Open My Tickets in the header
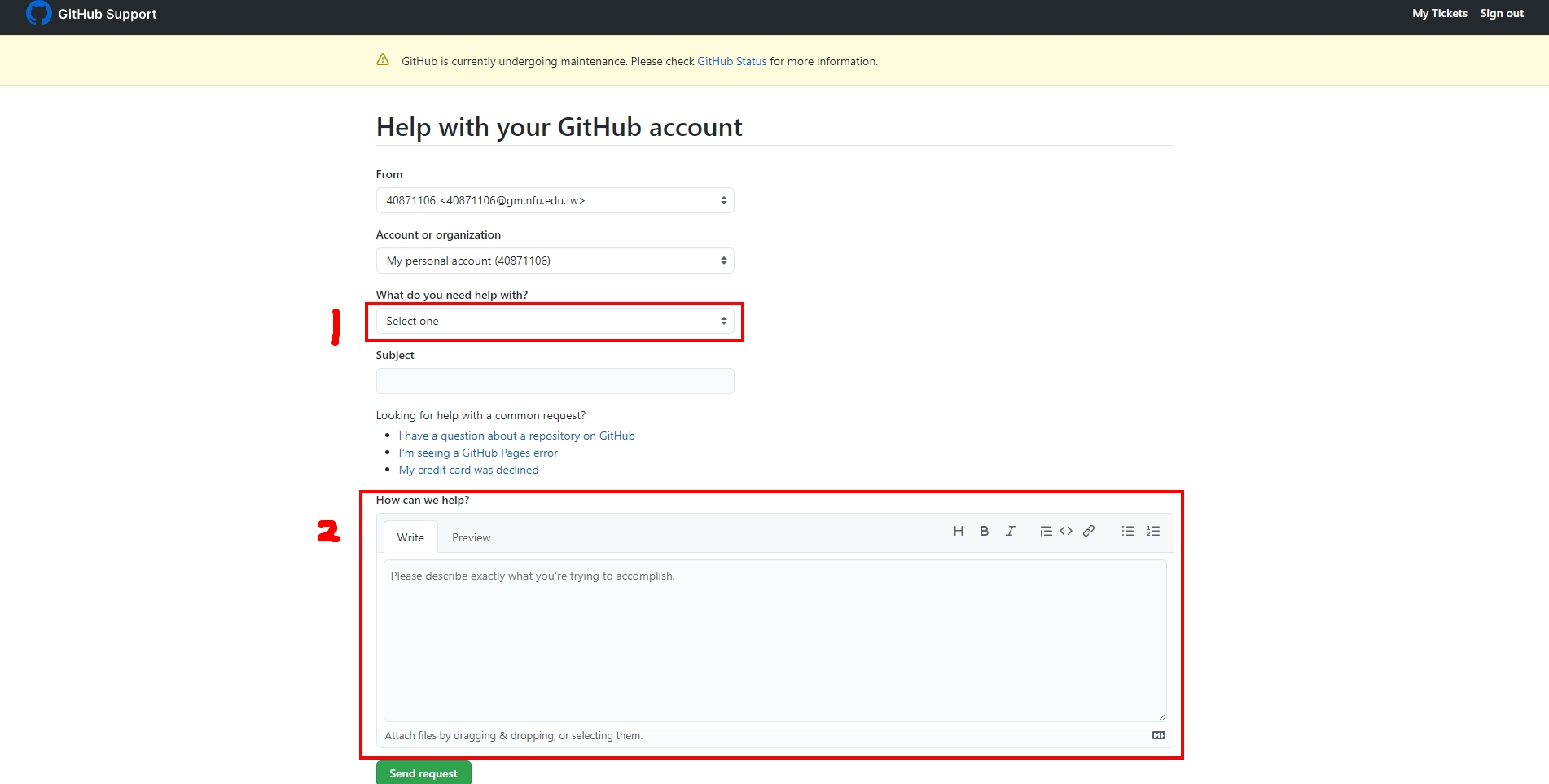The height and width of the screenshot is (784, 1549). click(1439, 13)
